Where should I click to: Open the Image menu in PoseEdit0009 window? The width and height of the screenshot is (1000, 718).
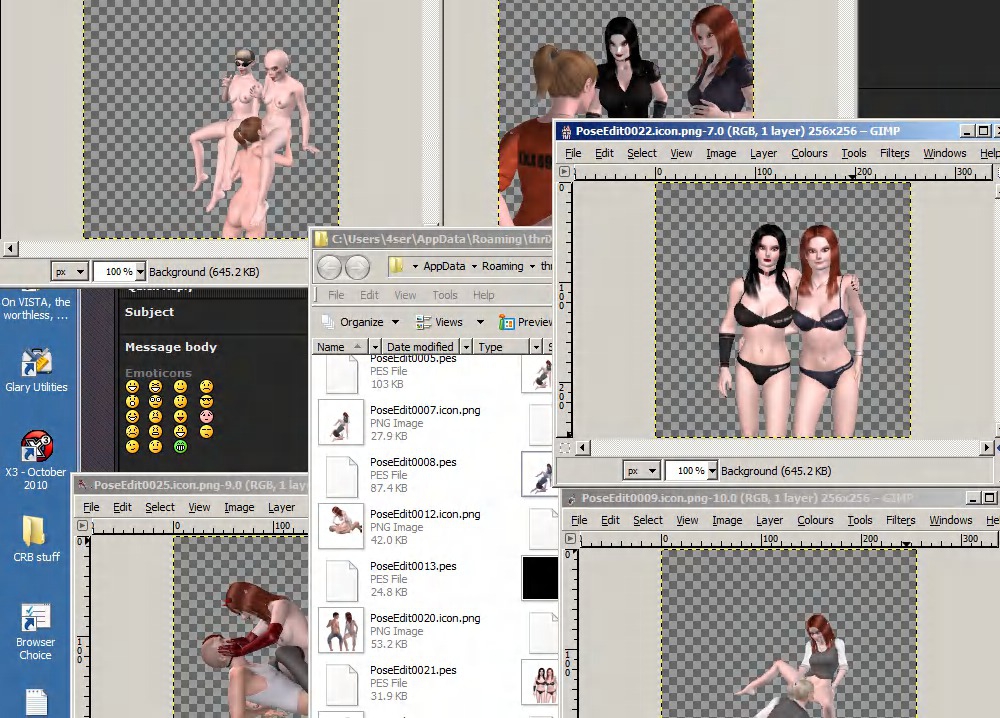[x=726, y=520]
